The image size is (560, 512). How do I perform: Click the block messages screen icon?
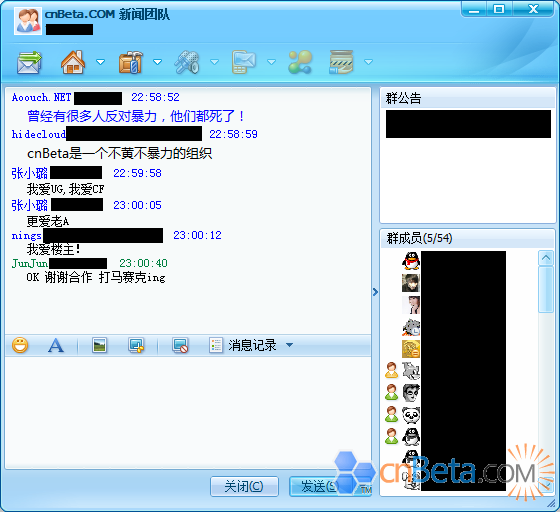(180, 345)
